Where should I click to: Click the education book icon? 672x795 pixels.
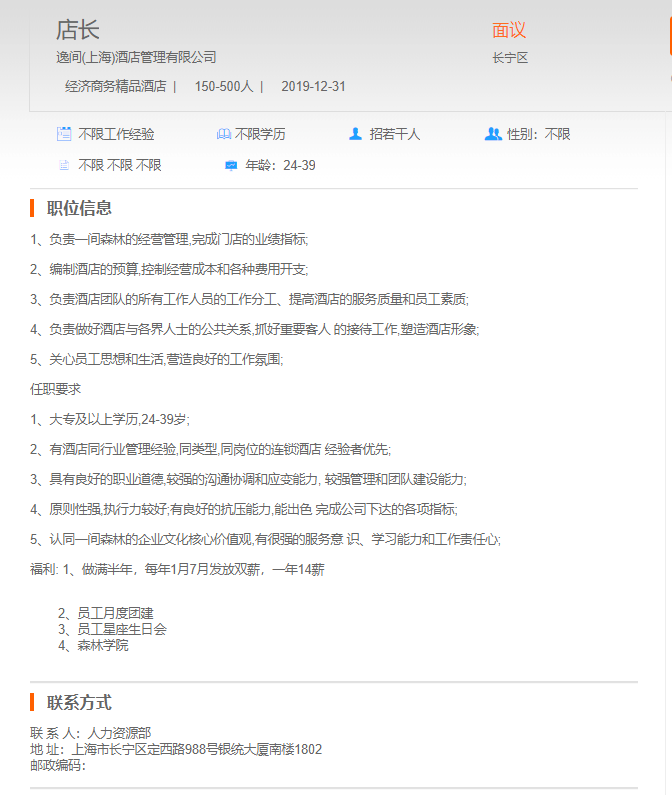tap(224, 134)
